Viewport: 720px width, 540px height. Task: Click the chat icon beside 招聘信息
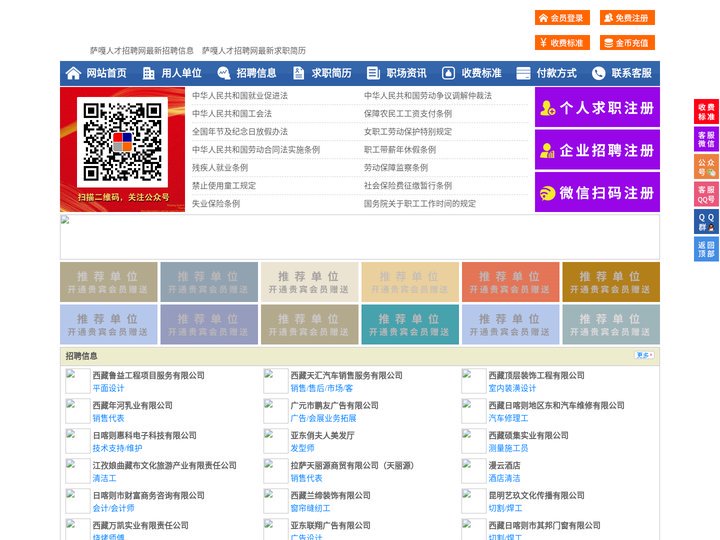coord(224,73)
